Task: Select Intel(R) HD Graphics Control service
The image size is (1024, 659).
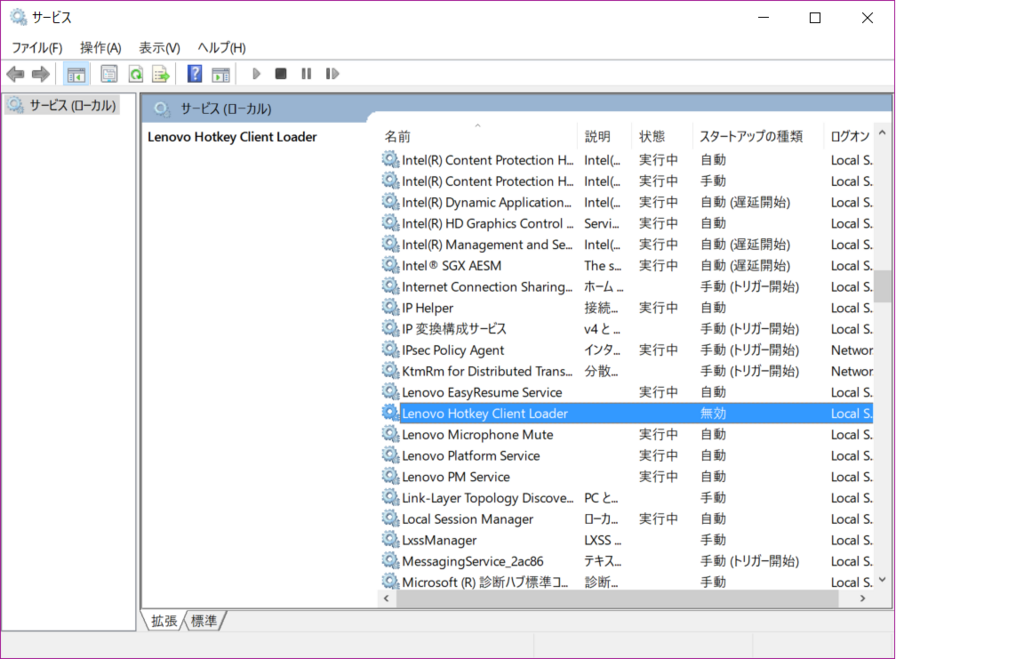Action: 627,223
